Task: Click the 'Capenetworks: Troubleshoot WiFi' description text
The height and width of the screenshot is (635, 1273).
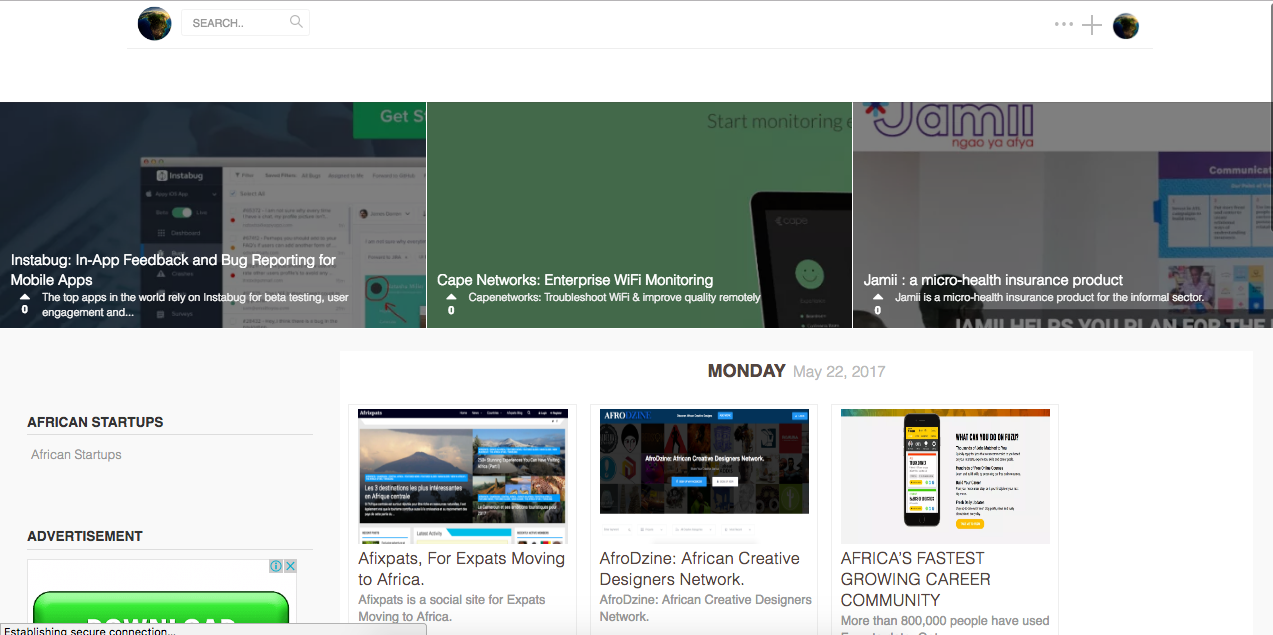Action: click(x=614, y=297)
